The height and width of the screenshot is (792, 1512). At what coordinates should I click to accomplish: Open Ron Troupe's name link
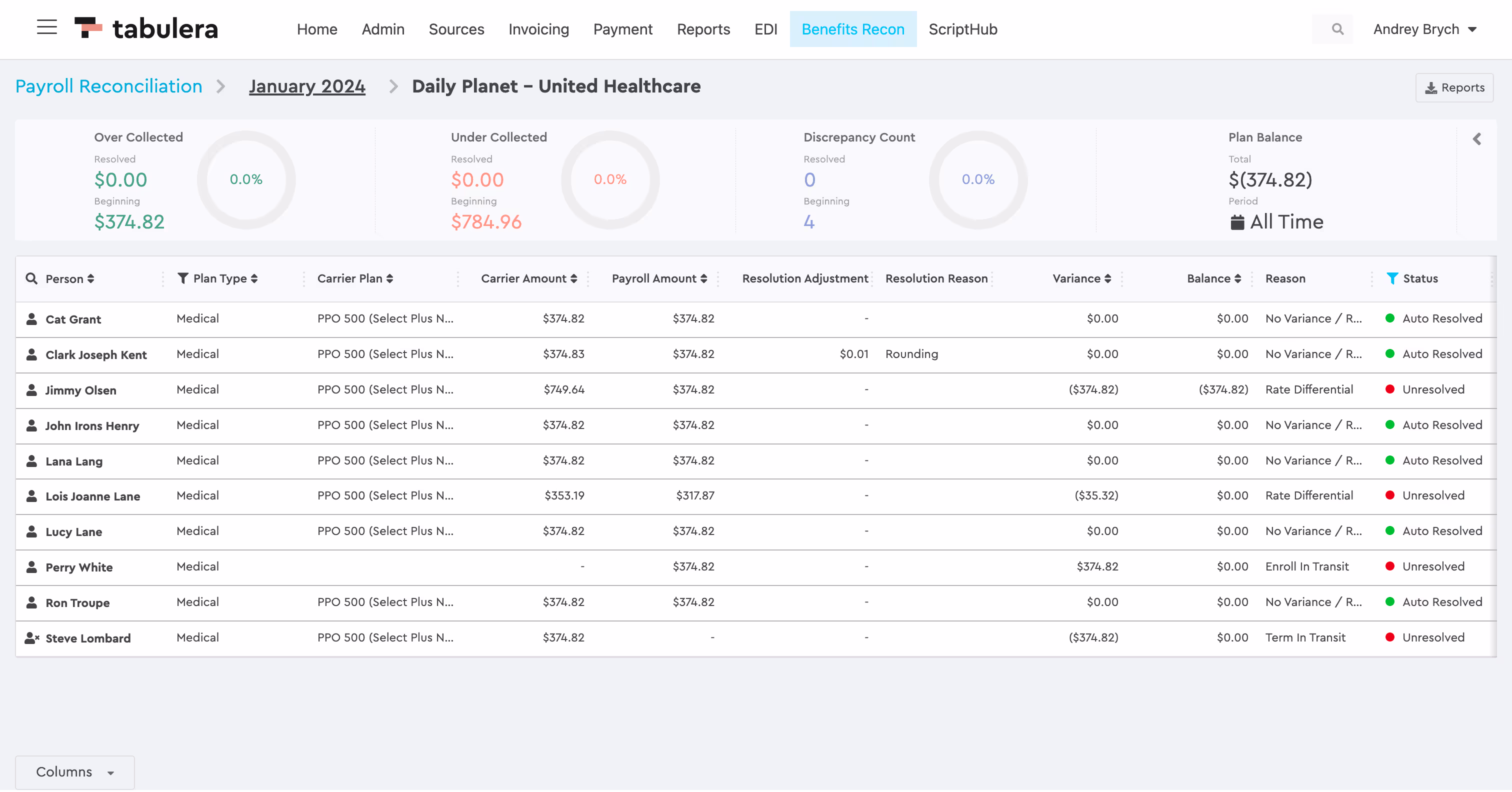pos(77,603)
